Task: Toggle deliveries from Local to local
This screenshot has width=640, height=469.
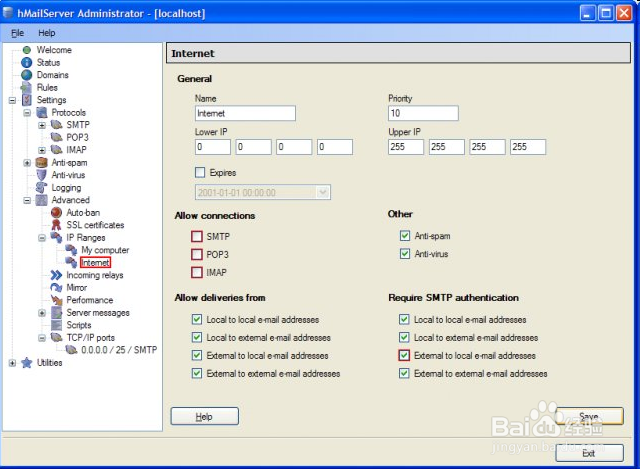Action: (197, 319)
